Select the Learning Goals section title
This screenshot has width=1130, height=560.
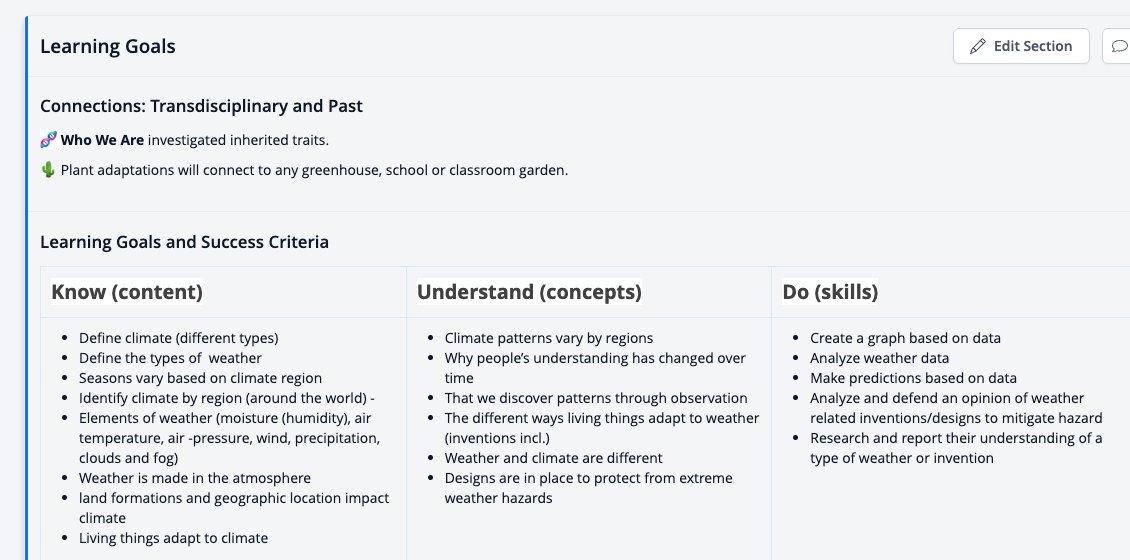coord(108,46)
